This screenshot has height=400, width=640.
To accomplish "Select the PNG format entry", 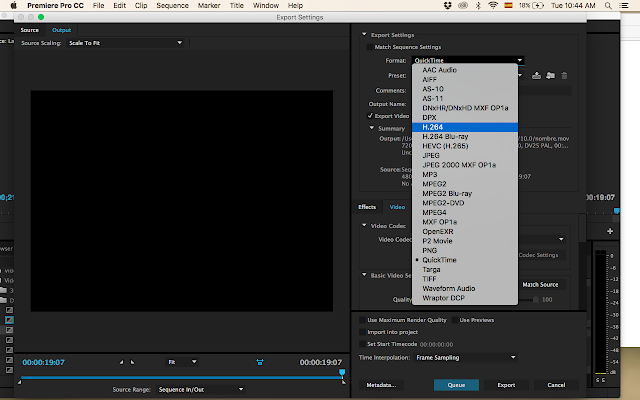I will click(x=465, y=250).
